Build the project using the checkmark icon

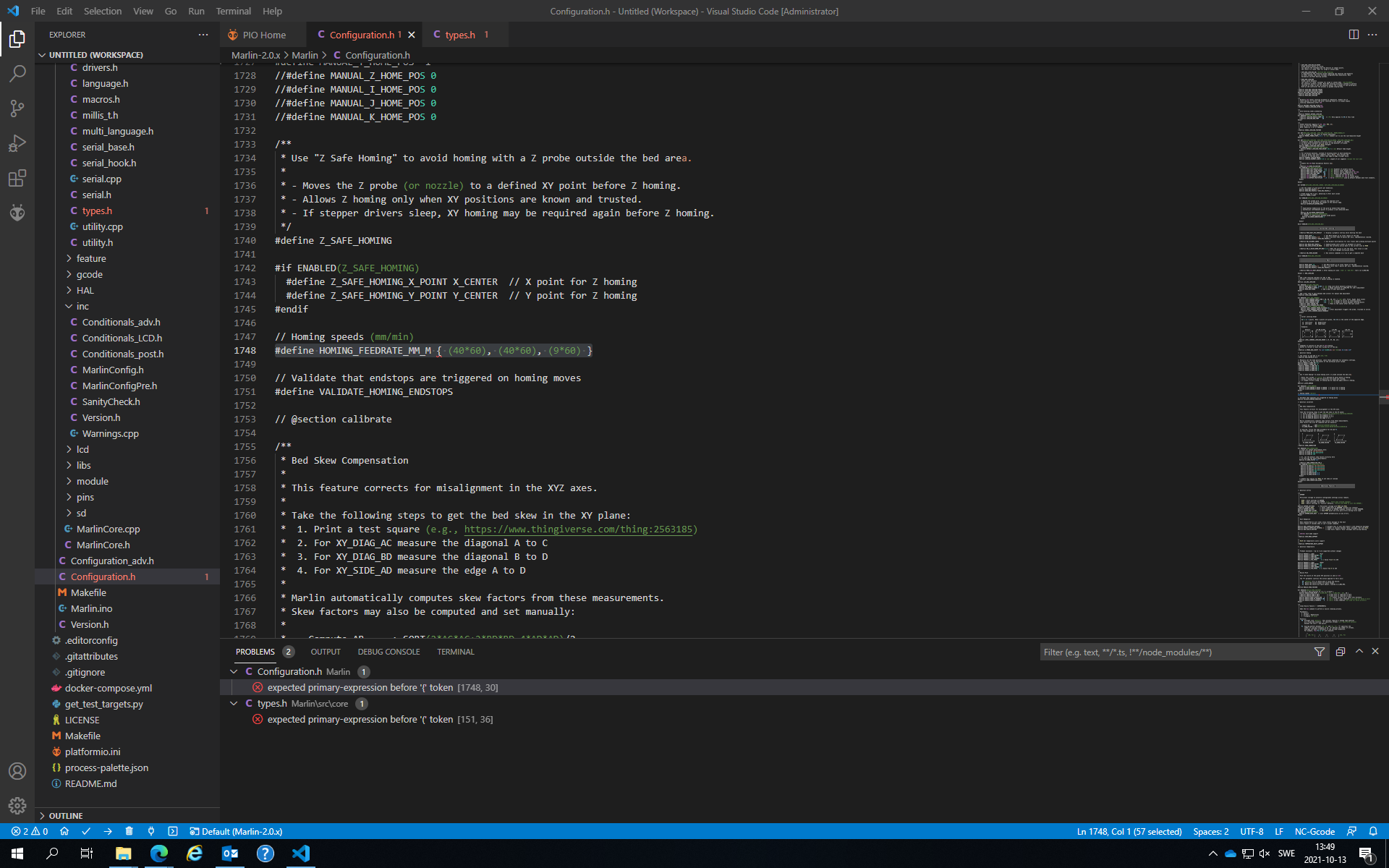[86, 831]
